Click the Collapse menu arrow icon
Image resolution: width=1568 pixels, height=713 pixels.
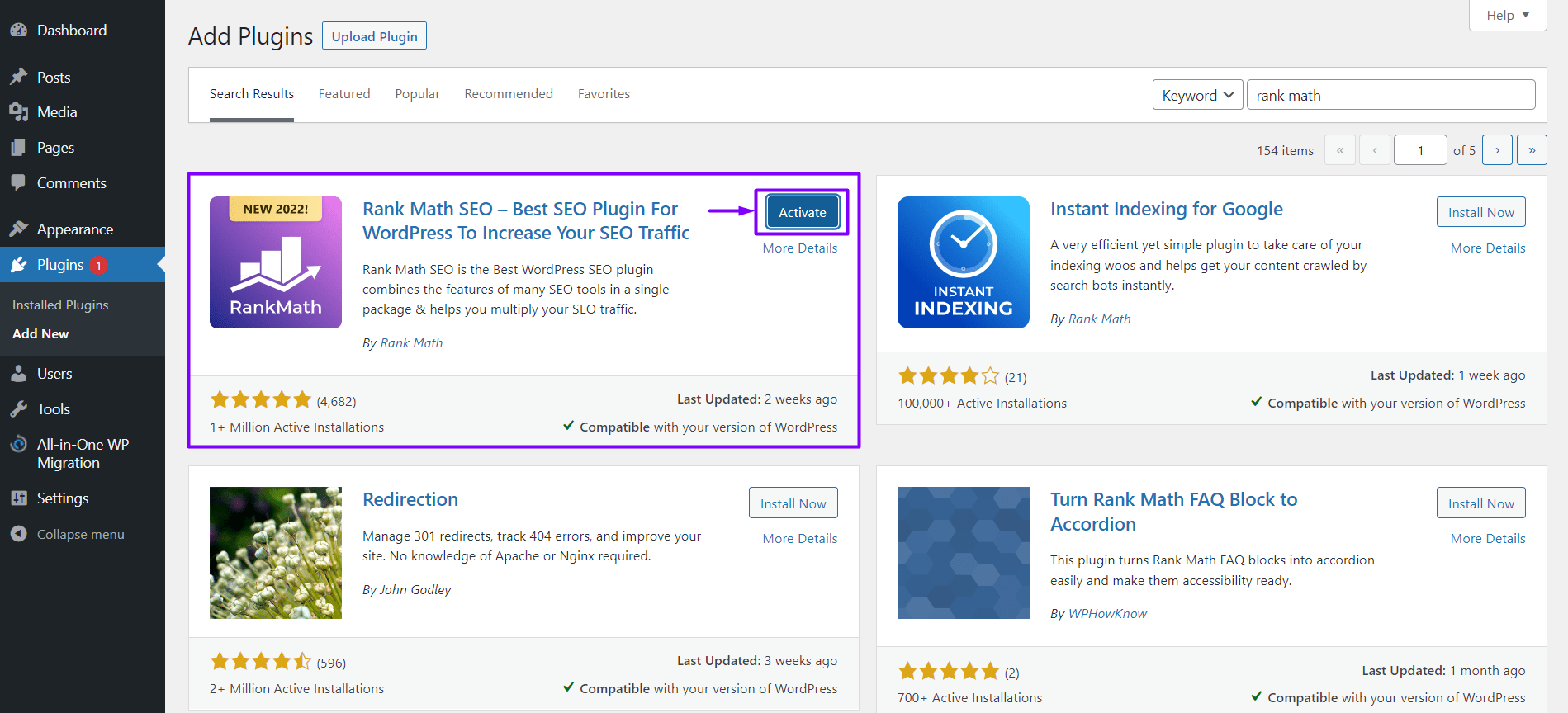pyautogui.click(x=18, y=534)
